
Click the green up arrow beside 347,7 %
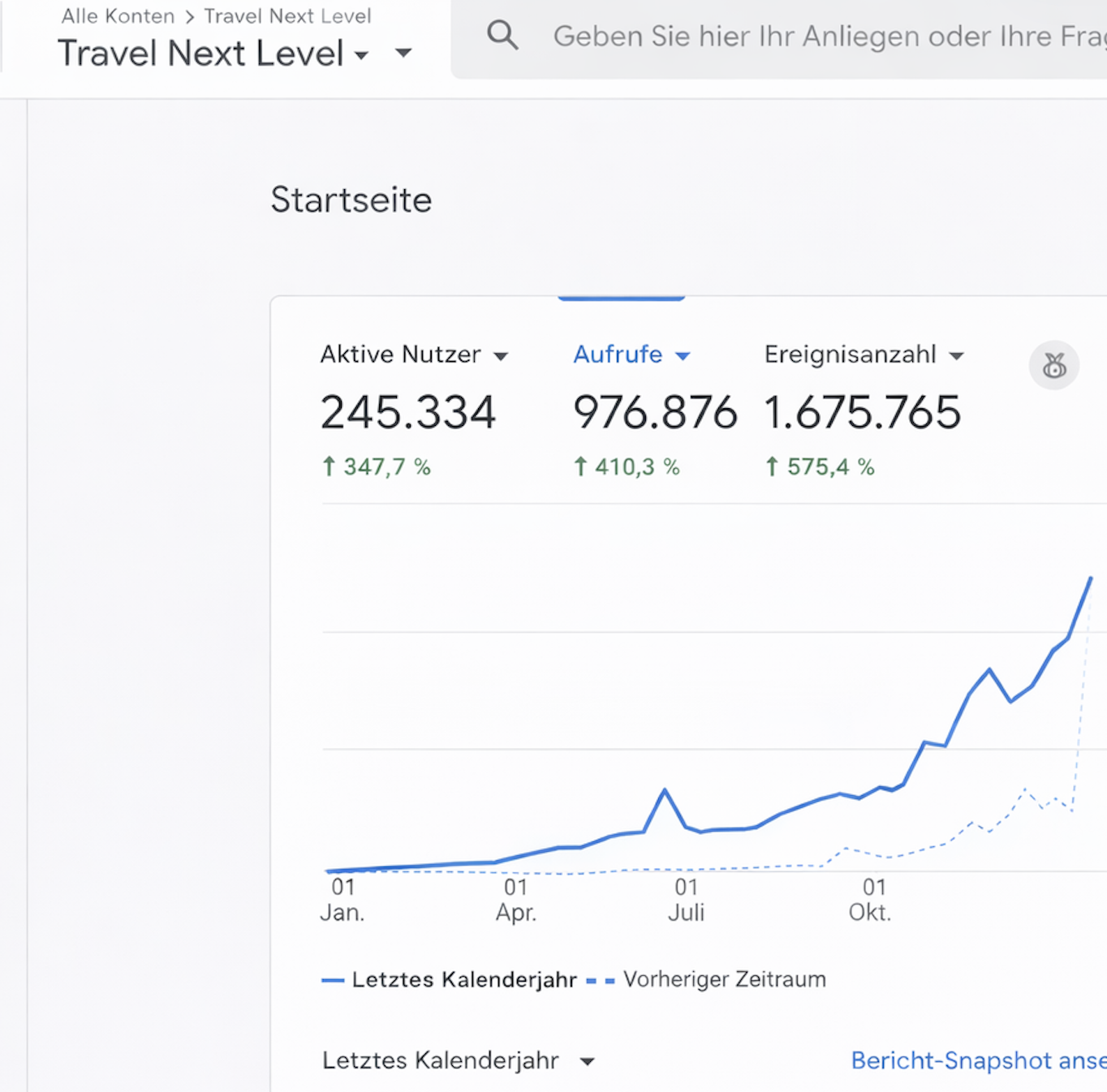click(x=329, y=466)
